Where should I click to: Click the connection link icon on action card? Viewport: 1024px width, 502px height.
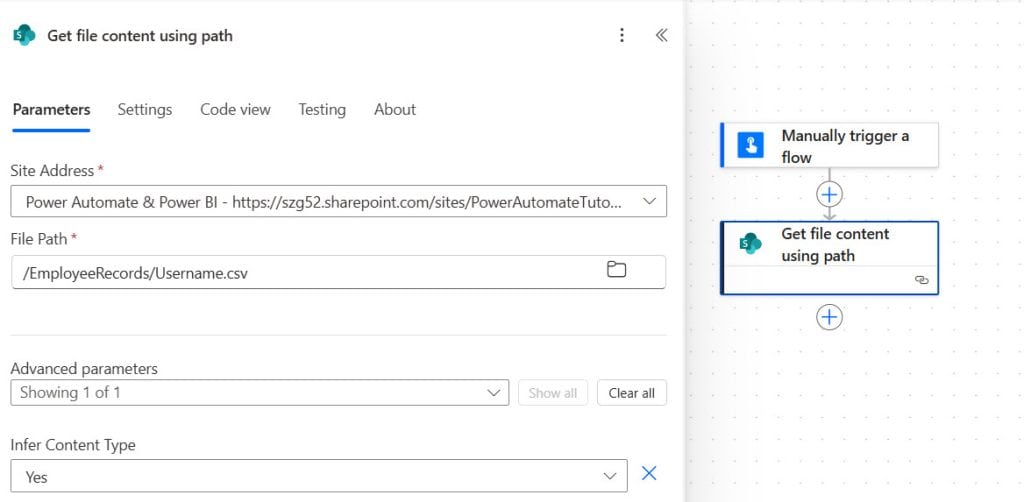pyautogui.click(x=921, y=279)
